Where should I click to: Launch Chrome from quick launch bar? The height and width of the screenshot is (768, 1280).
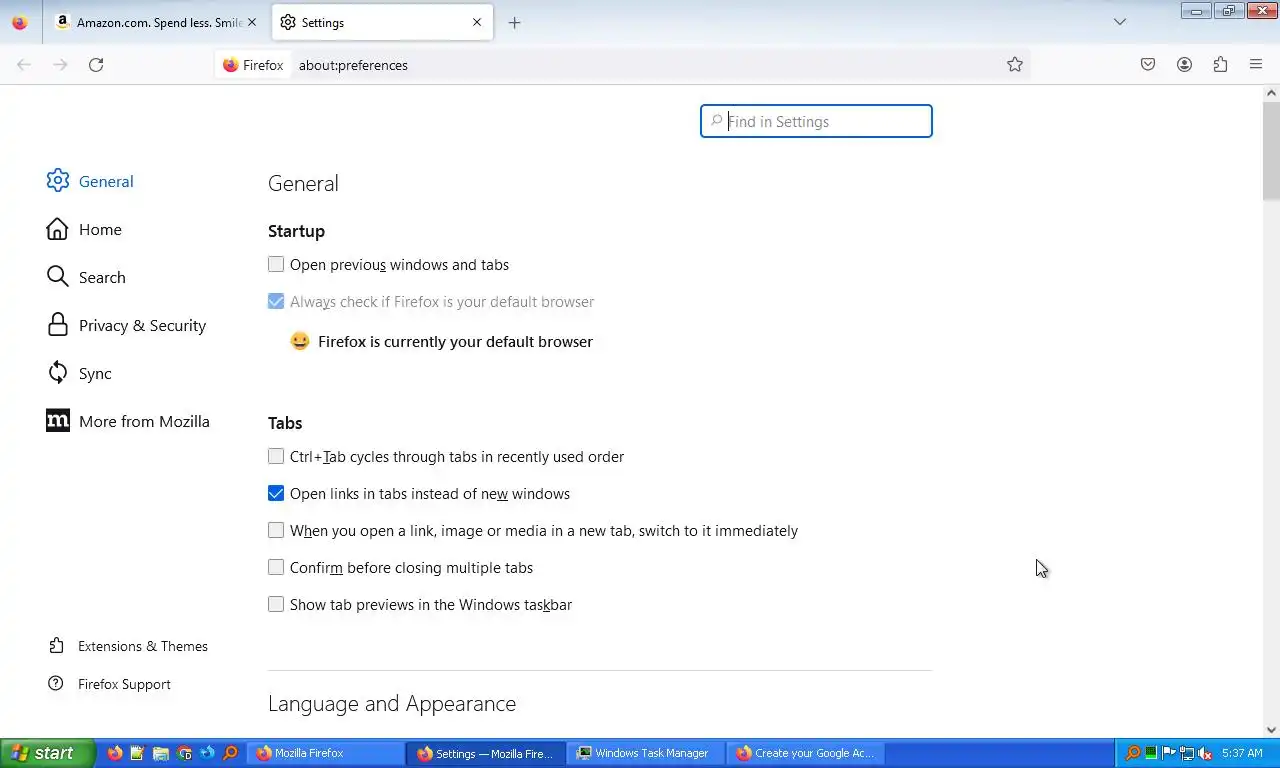pyautogui.click(x=184, y=753)
